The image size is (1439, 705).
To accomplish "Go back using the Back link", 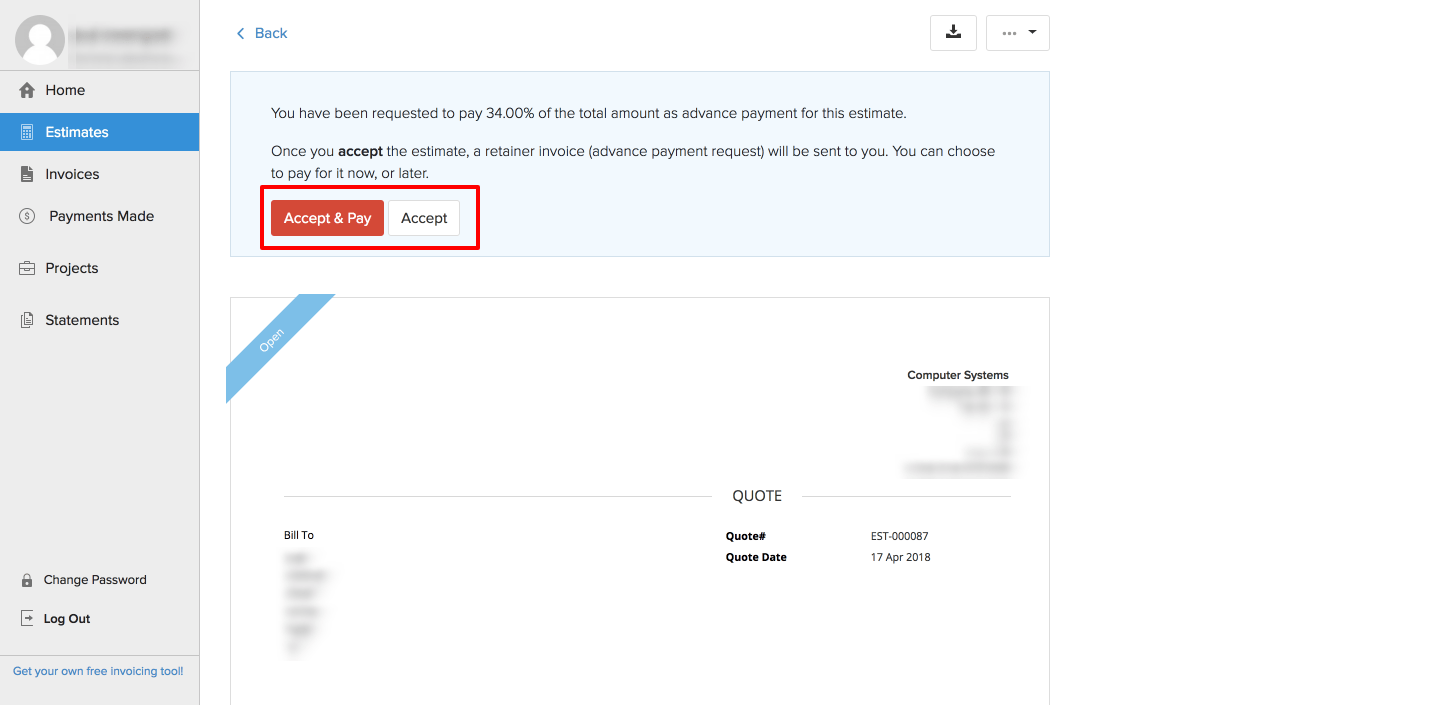I will [x=262, y=33].
